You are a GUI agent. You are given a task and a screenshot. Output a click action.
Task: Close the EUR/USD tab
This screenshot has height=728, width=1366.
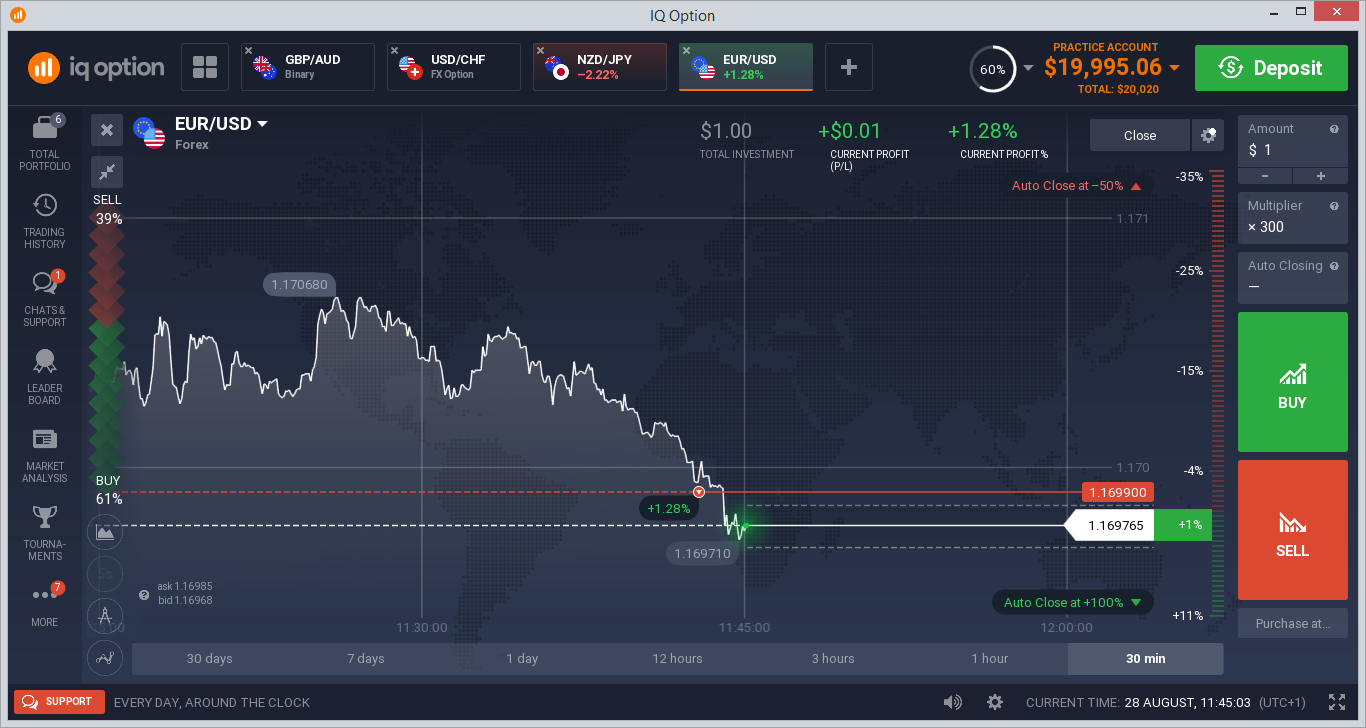(x=686, y=50)
